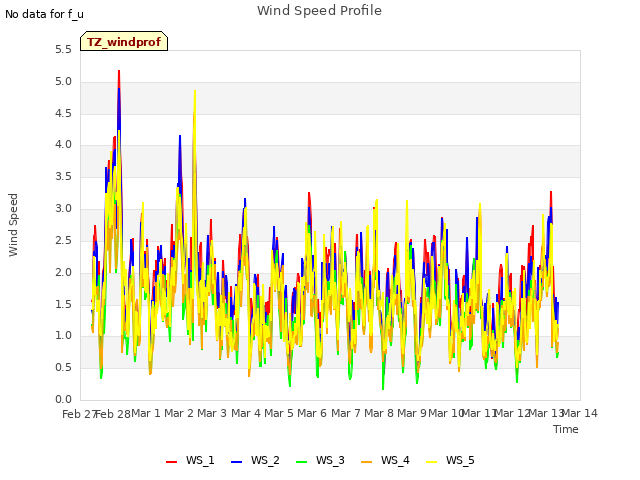Viewport: 640px width, 480px height.
Task: Click the 3.0 y-axis tick label
Action: (63, 209)
